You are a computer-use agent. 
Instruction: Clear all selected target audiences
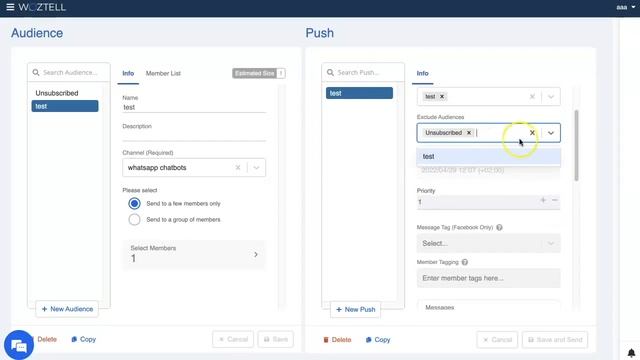pyautogui.click(x=532, y=97)
